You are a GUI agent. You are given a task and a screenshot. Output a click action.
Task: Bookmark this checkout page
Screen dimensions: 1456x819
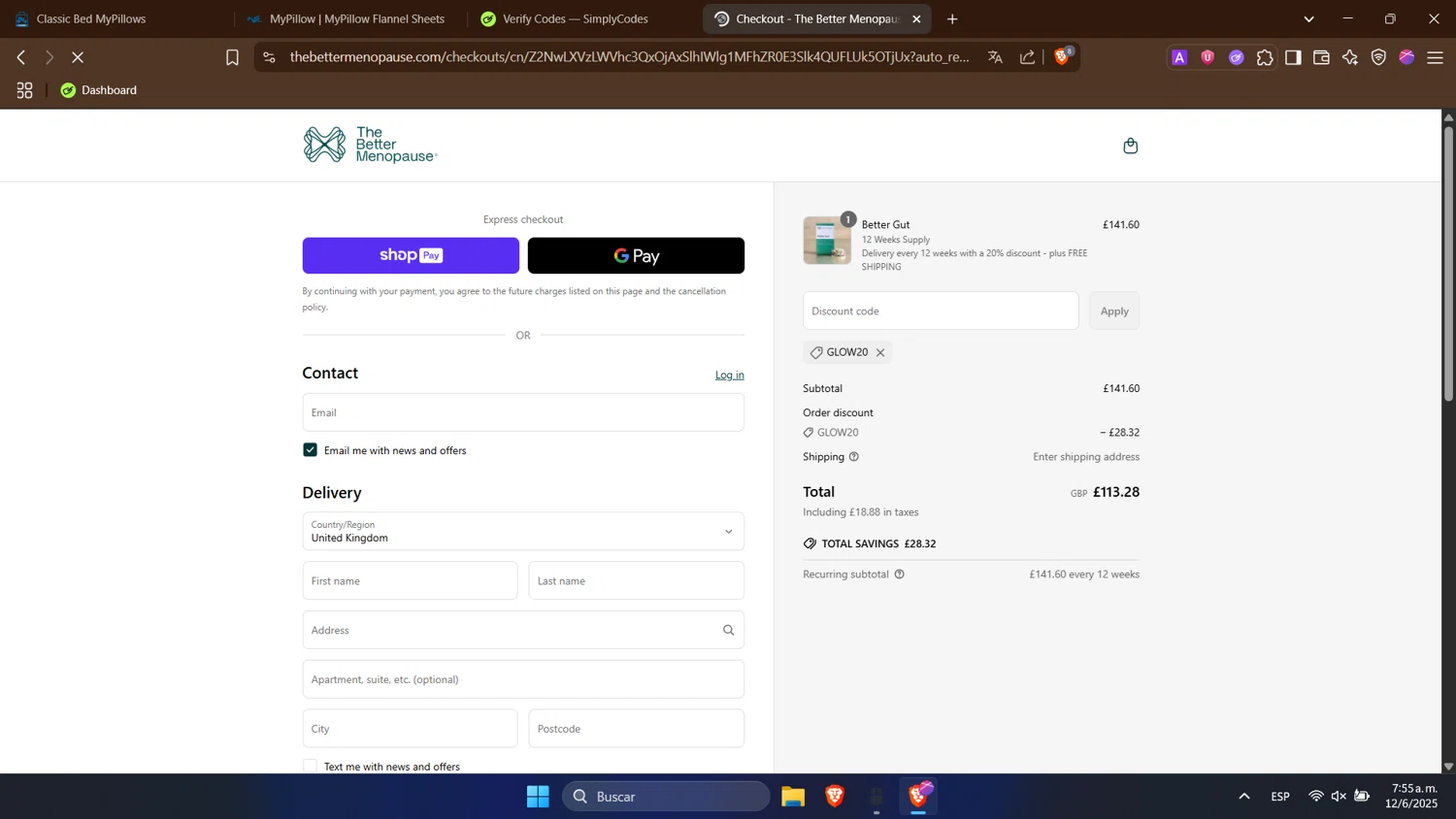pyautogui.click(x=232, y=57)
